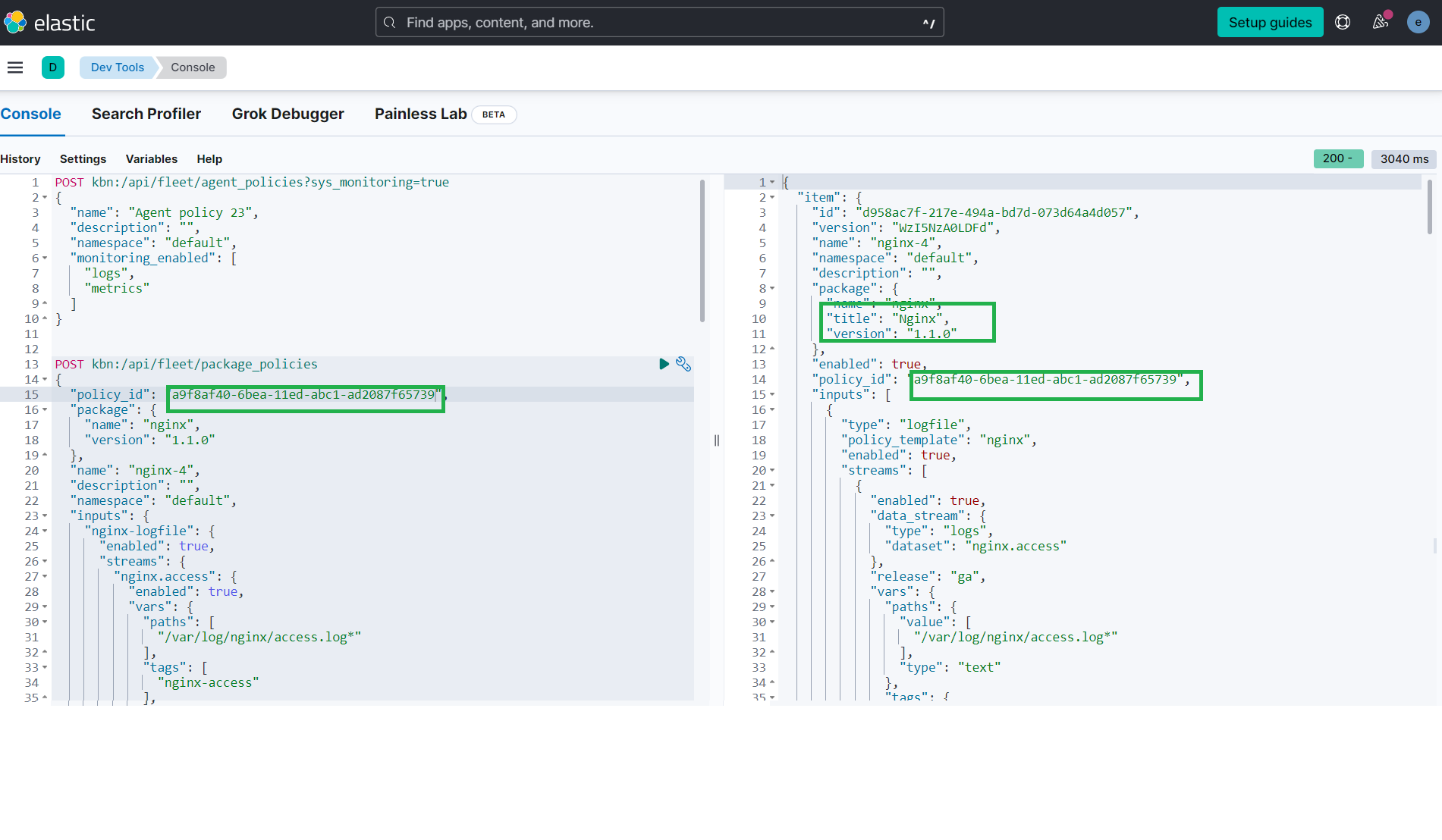Viewport: 1442px width, 840px height.
Task: Open the user profile avatar
Action: pyautogui.click(x=1417, y=22)
